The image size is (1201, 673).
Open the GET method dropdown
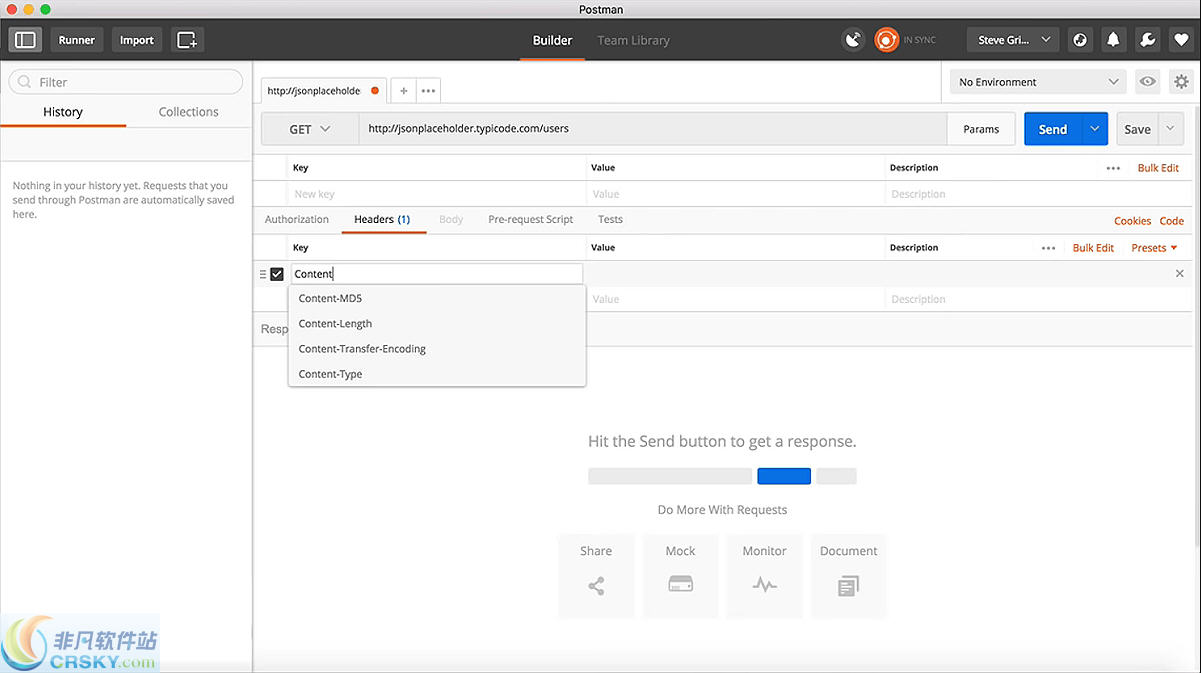click(x=310, y=129)
